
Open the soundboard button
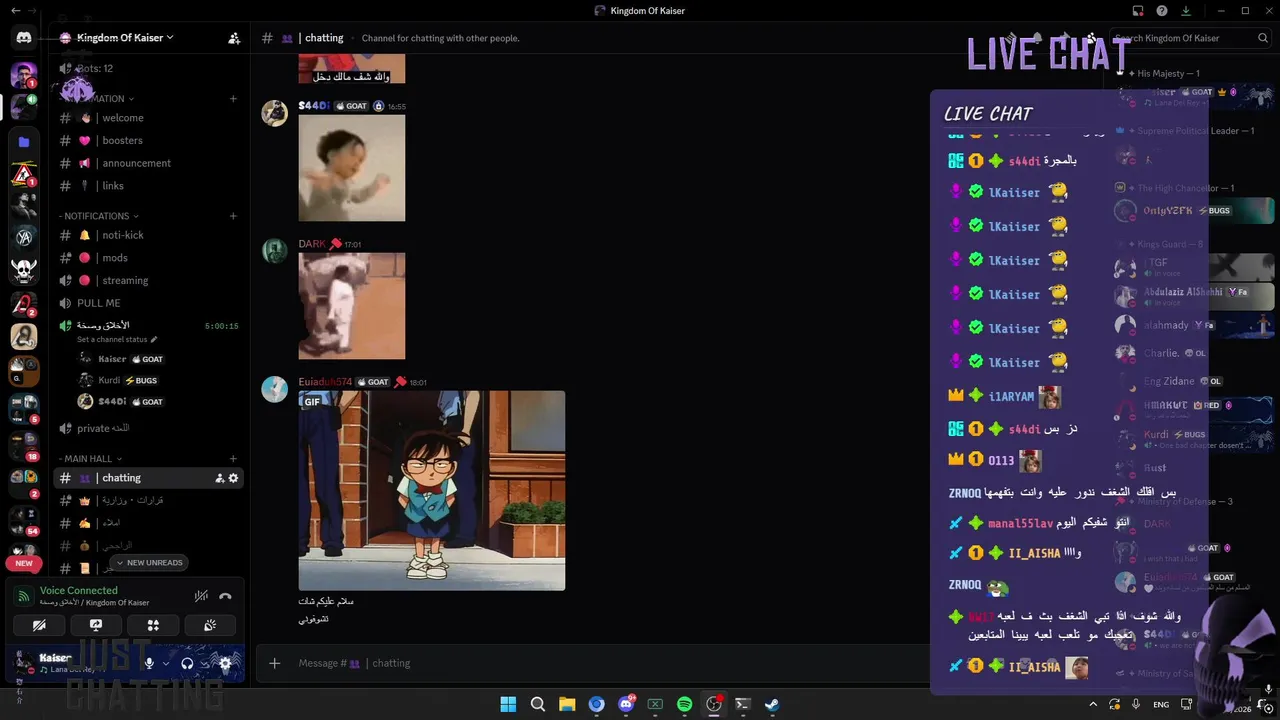click(210, 625)
